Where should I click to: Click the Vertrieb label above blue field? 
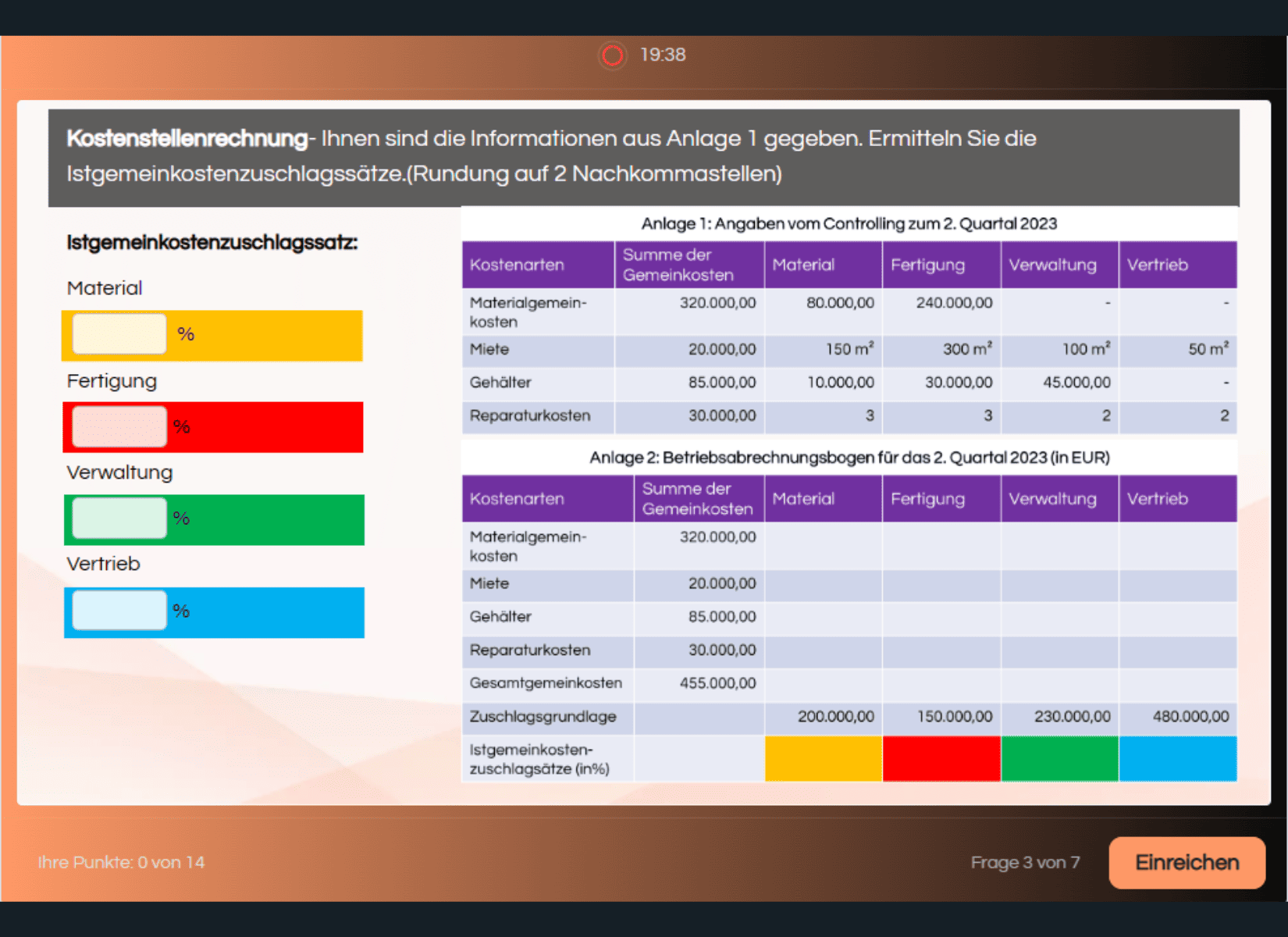pyautogui.click(x=103, y=564)
